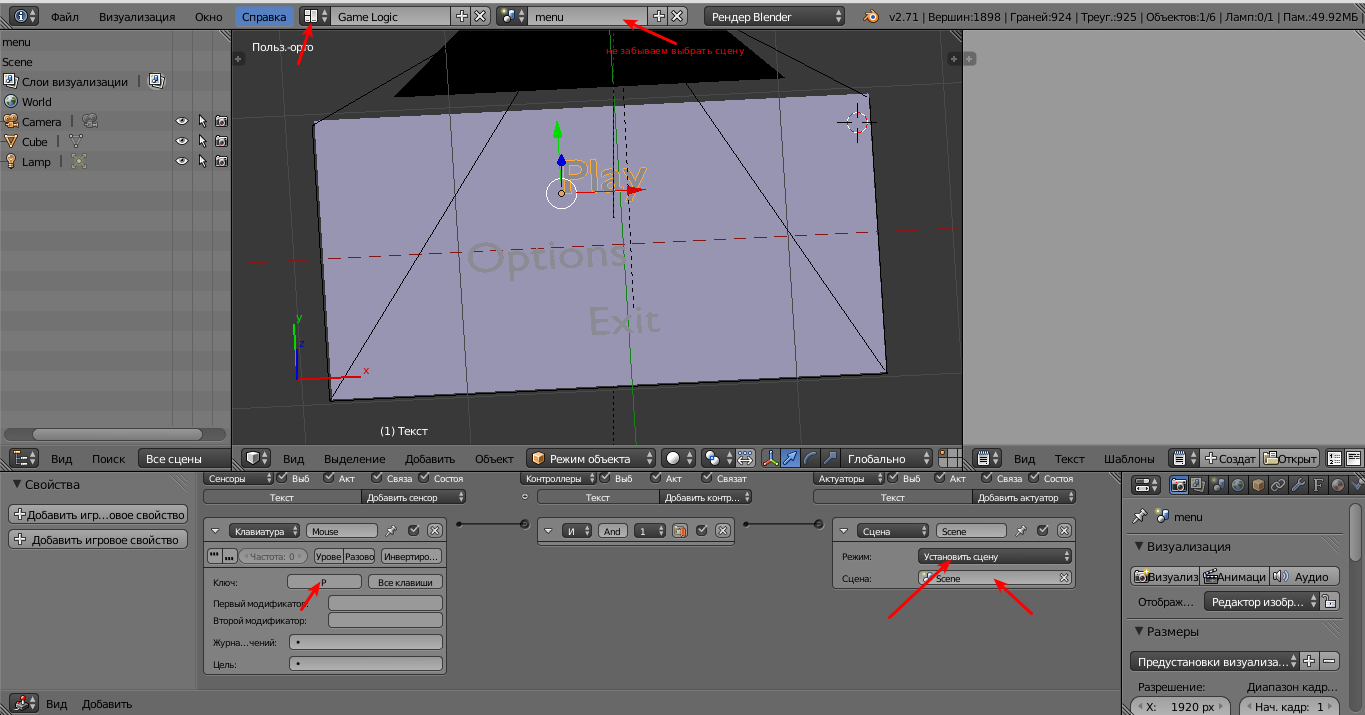
Task: Pin the Клавиатура sensor
Action: pyautogui.click(x=391, y=531)
